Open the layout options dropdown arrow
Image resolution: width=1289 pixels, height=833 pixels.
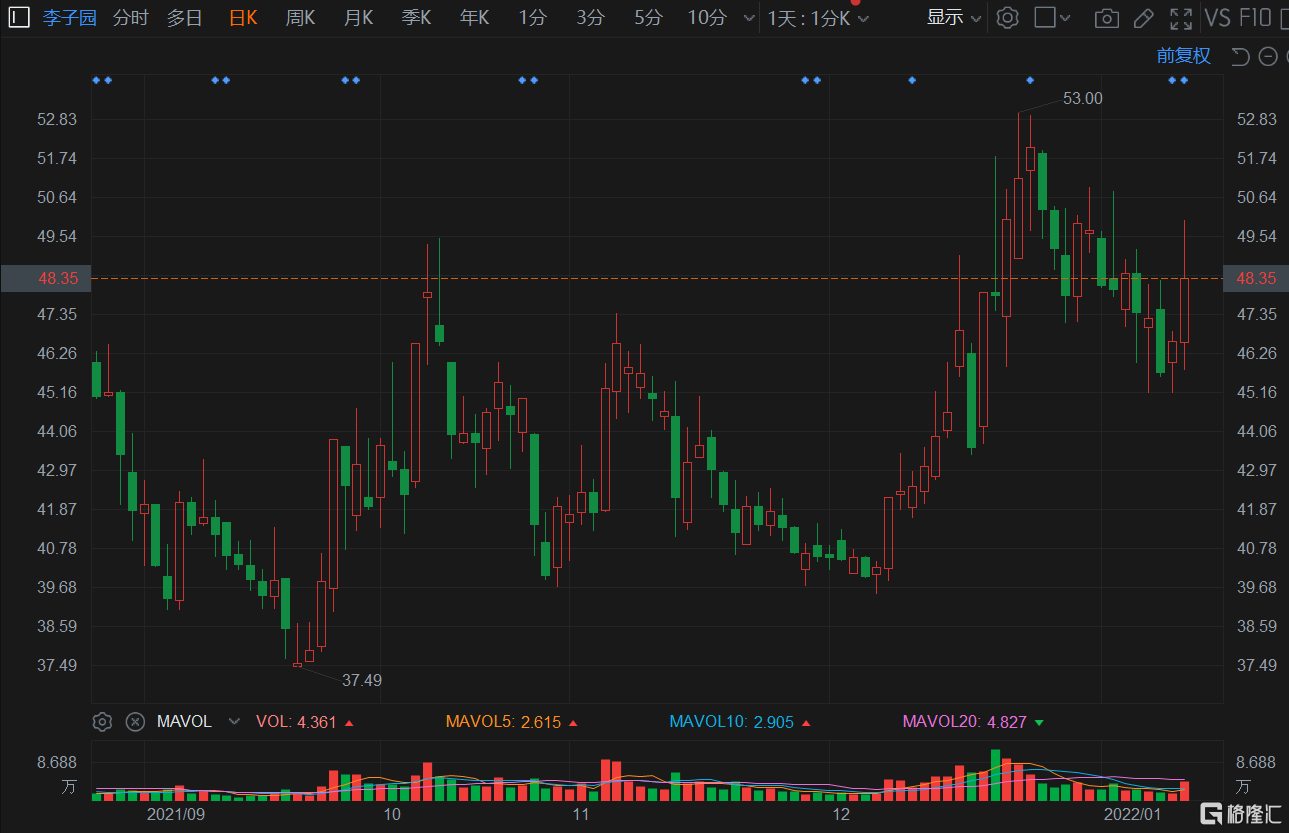tap(1065, 18)
